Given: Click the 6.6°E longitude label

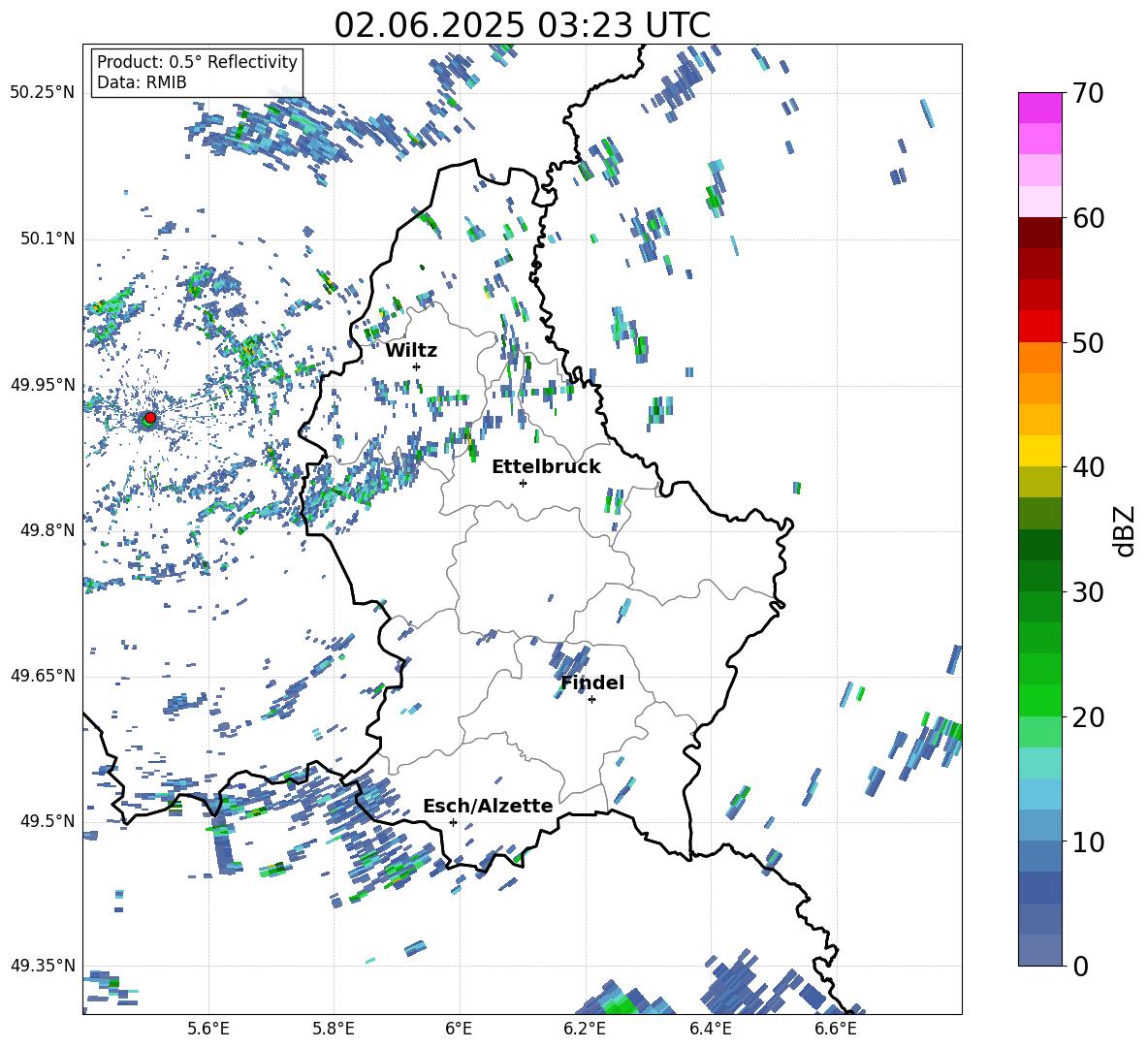Looking at the screenshot, I should [x=836, y=1029].
